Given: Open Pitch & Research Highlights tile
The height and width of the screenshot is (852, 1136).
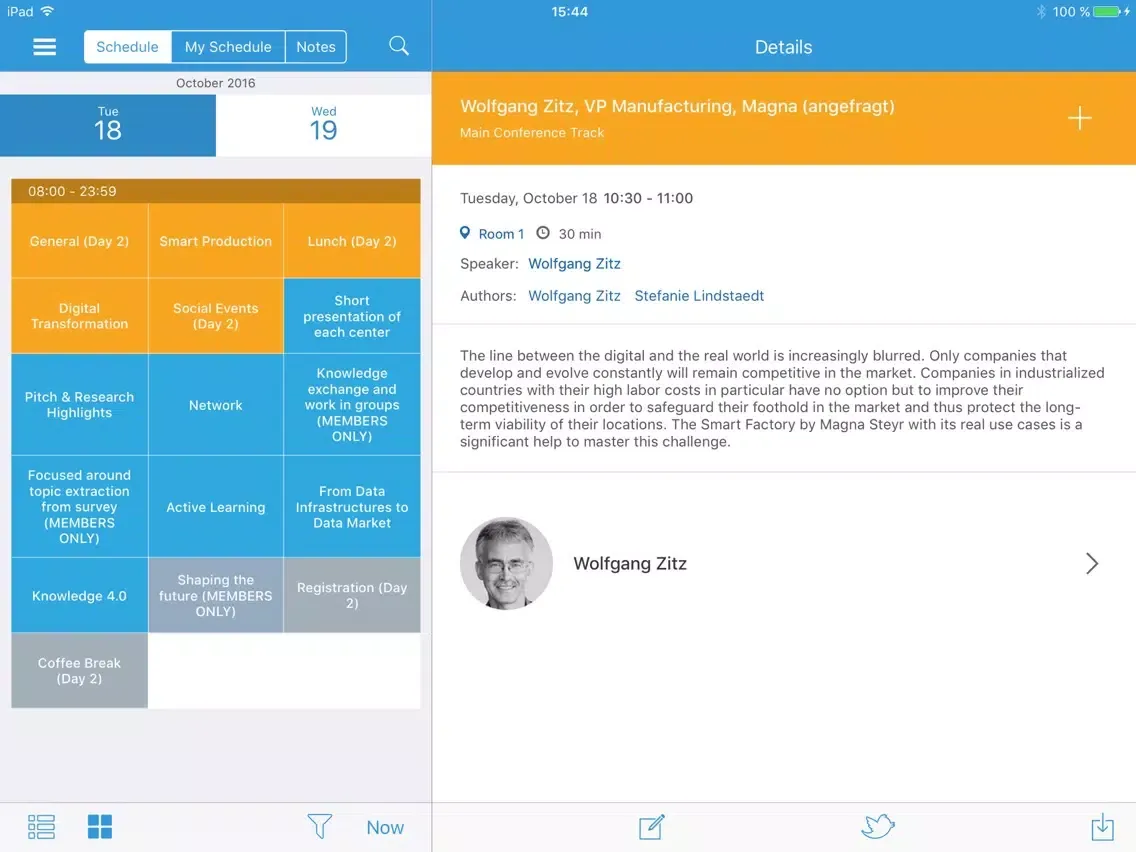Looking at the screenshot, I should [80, 405].
